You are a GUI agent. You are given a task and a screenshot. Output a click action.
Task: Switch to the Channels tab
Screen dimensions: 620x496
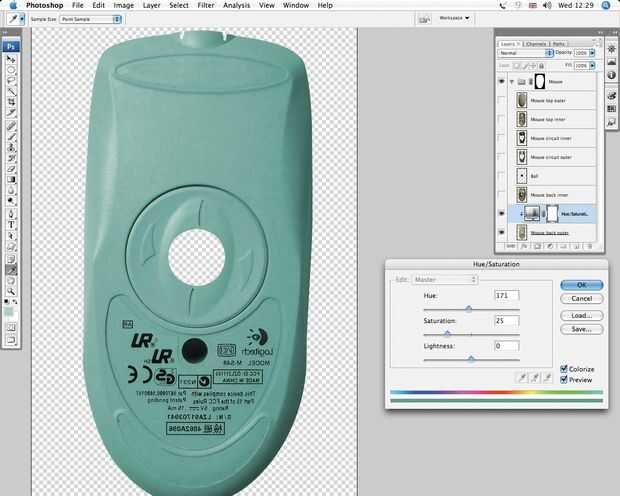pos(537,44)
